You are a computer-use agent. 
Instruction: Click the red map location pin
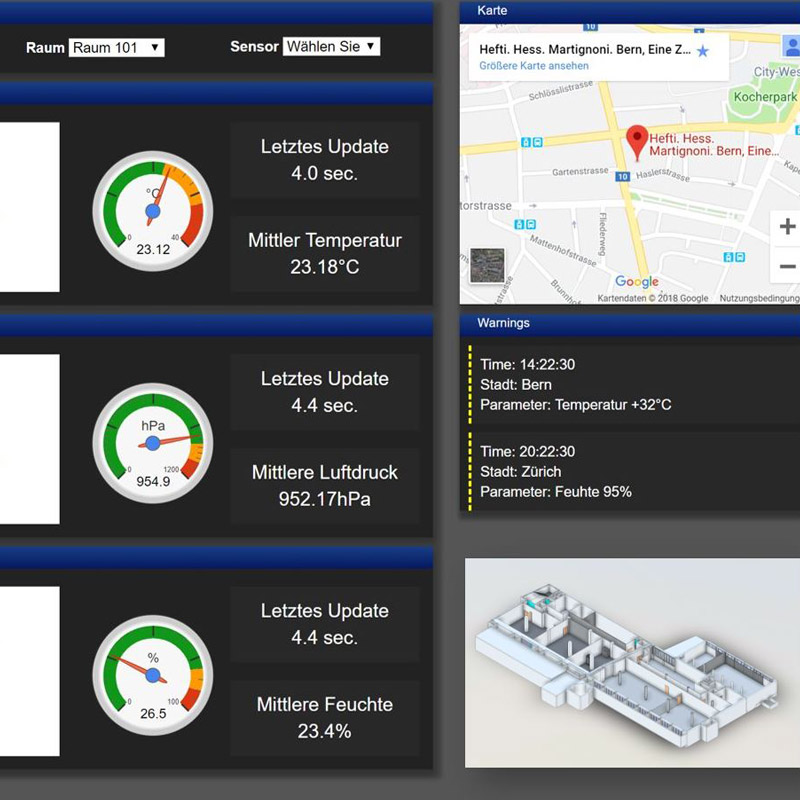tap(637, 142)
